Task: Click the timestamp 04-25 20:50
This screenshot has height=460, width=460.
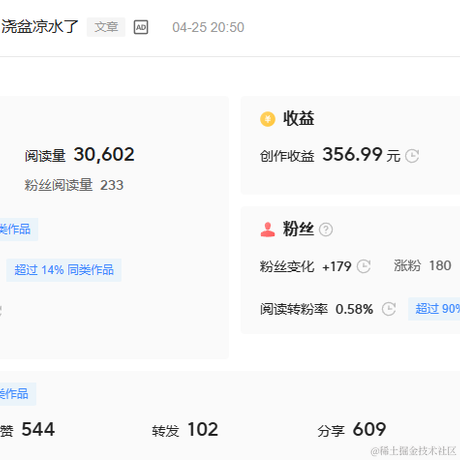Action: pos(208,27)
